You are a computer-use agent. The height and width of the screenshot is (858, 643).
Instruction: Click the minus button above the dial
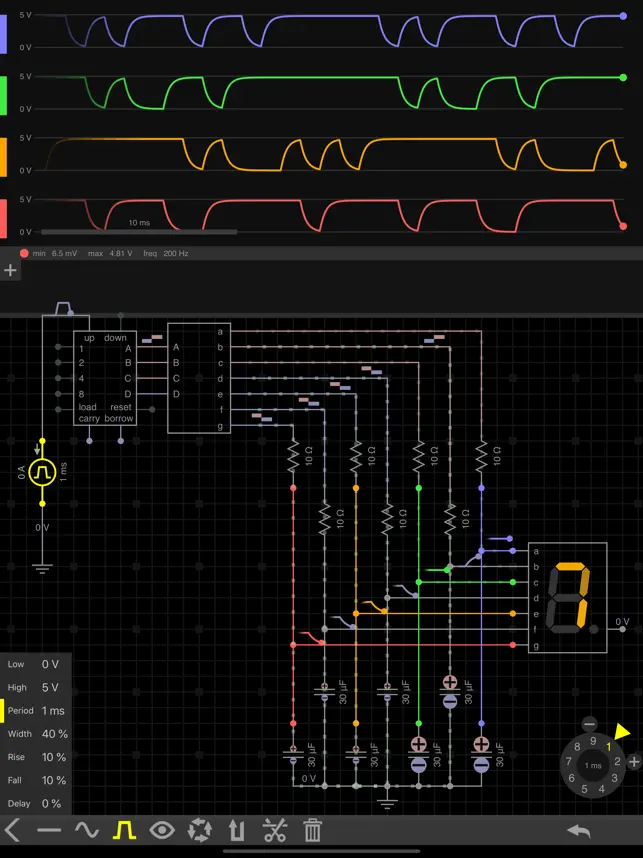tap(589, 724)
